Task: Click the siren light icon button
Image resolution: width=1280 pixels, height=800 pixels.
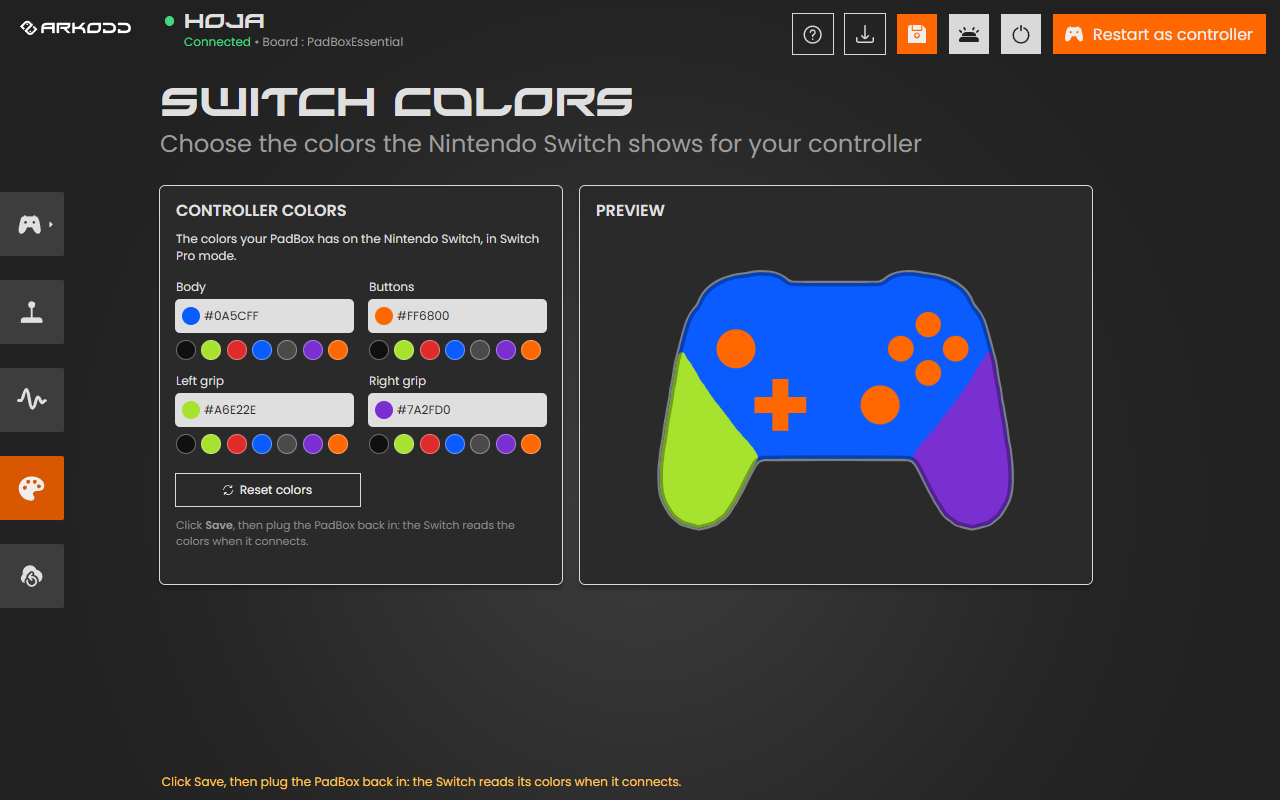Action: [x=969, y=34]
